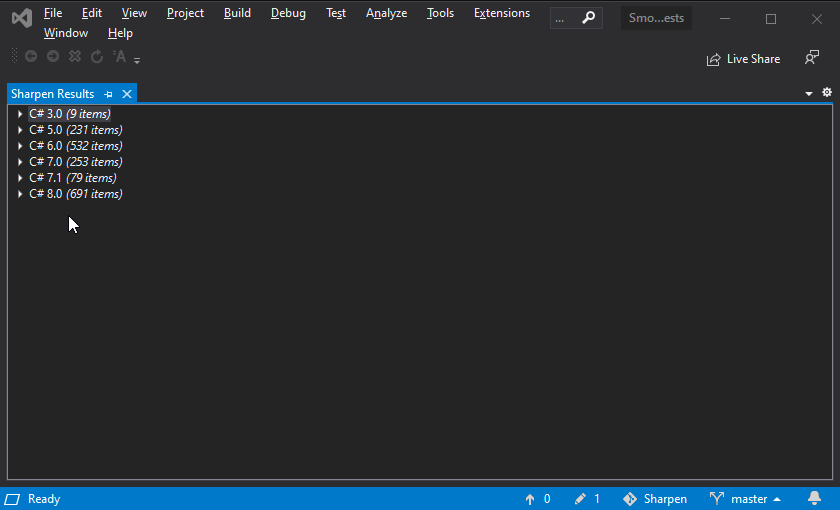Click the search input box

(x=576, y=18)
